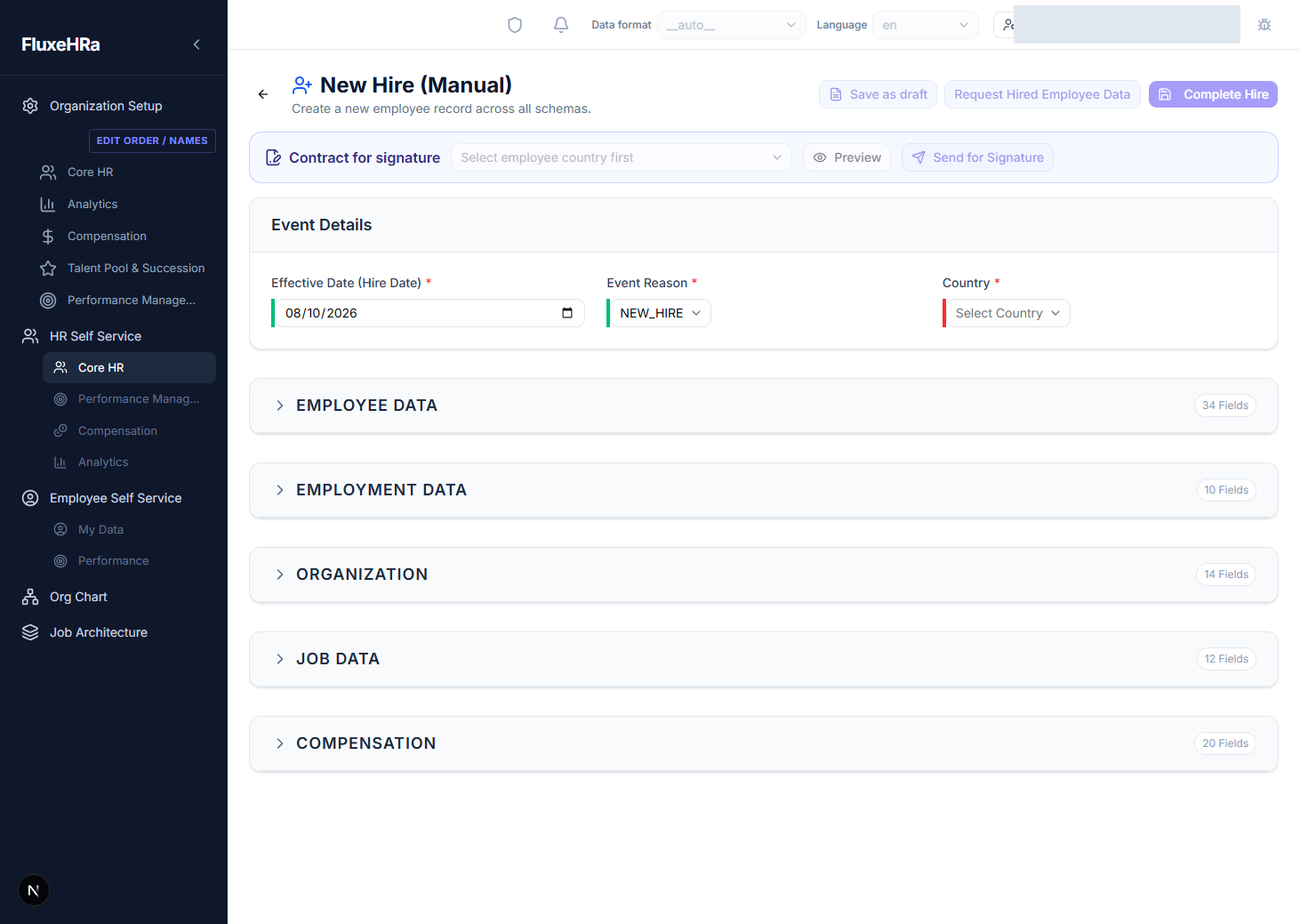Click the Org Chart hierarchy icon
This screenshot has width=1300, height=924.
(30, 597)
